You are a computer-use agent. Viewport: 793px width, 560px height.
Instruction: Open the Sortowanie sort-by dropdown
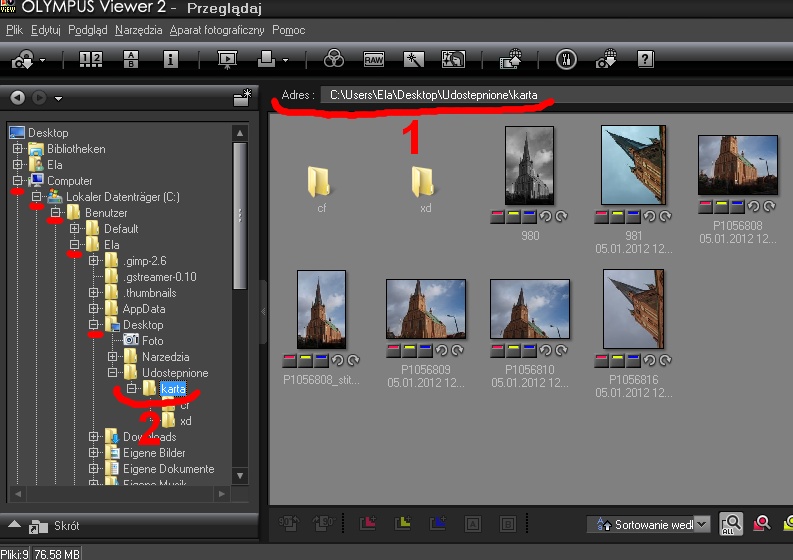701,524
